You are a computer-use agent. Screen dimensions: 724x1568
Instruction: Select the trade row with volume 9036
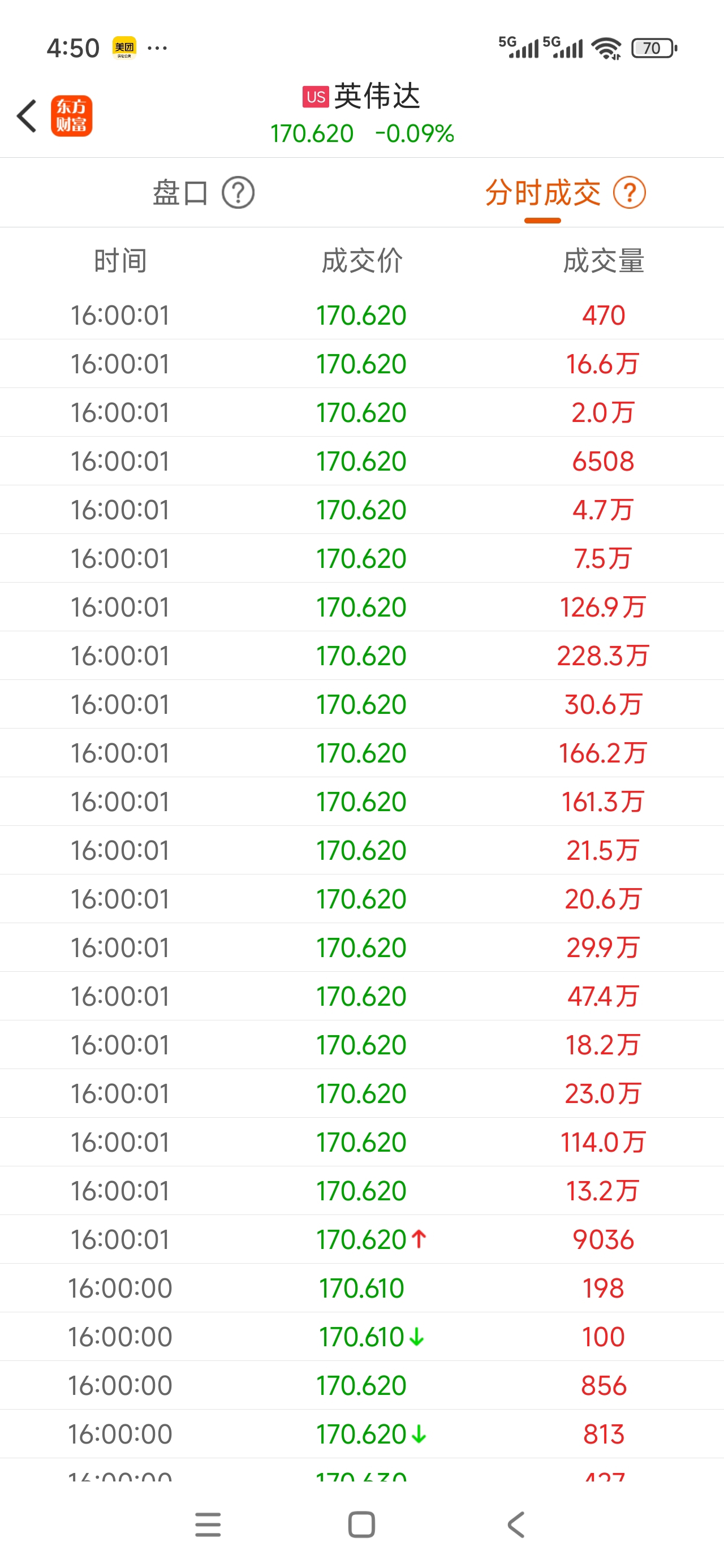coord(361,1239)
